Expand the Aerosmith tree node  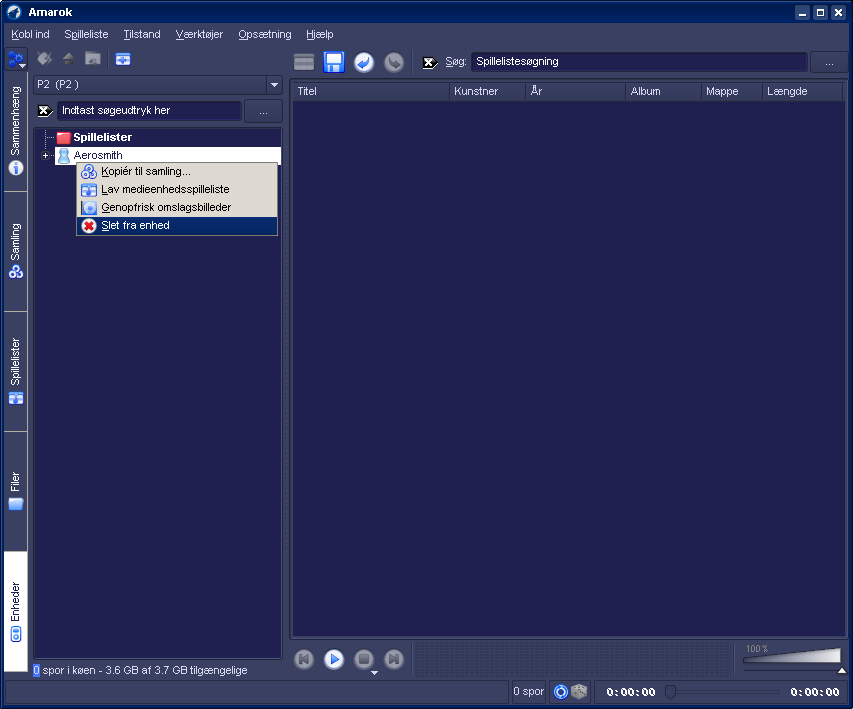point(46,156)
